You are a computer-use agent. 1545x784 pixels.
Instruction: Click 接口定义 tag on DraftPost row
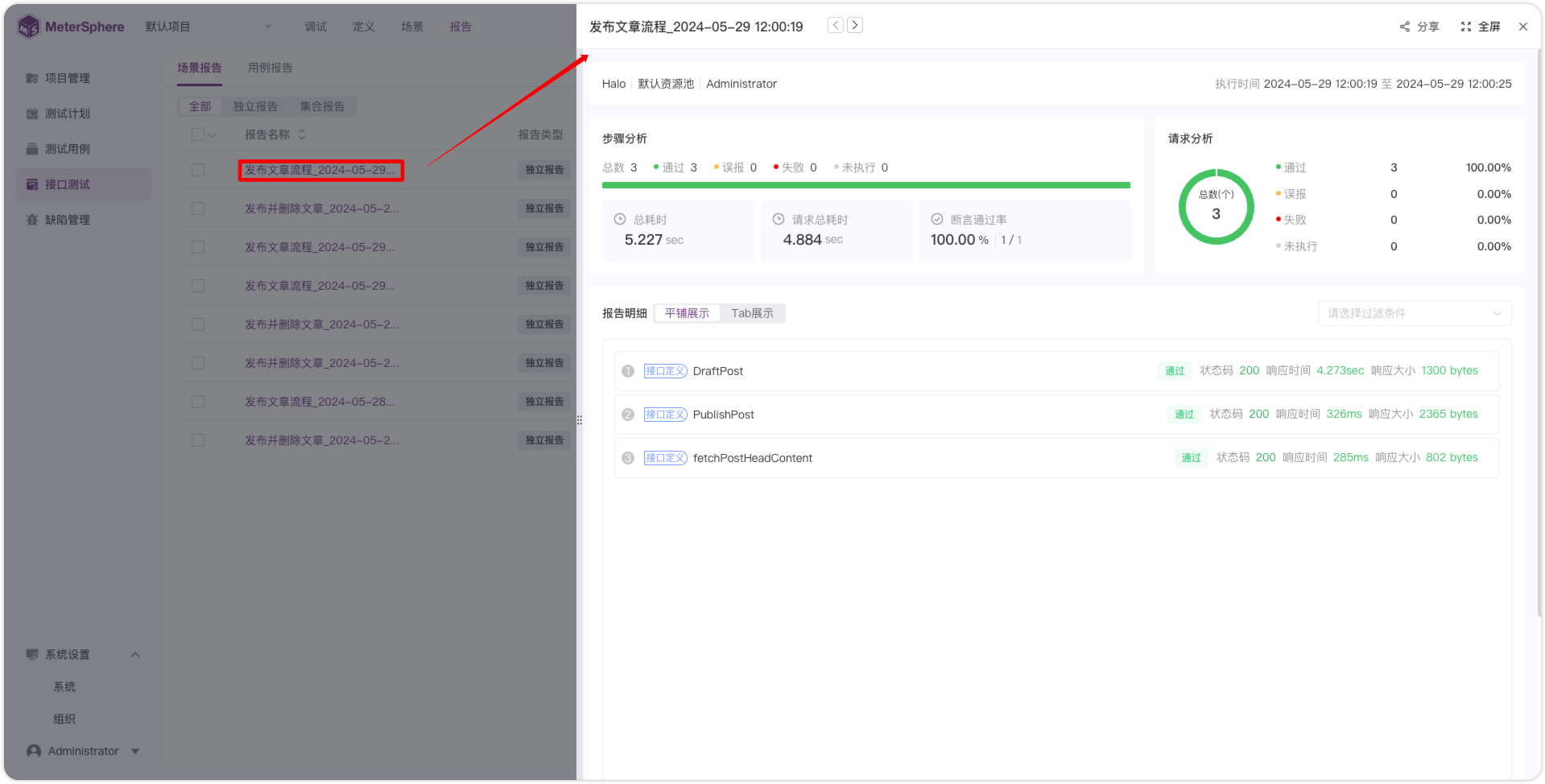coord(665,371)
